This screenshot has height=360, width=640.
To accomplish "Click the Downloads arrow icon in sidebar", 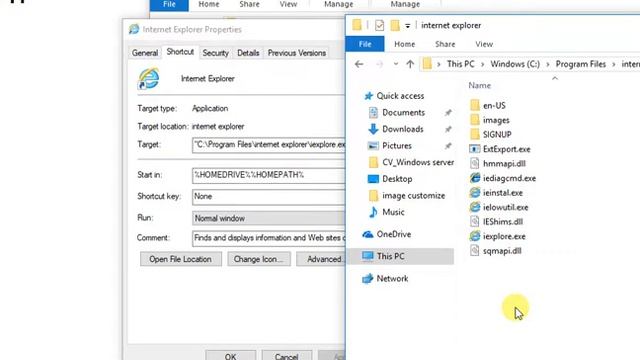I will coord(373,129).
